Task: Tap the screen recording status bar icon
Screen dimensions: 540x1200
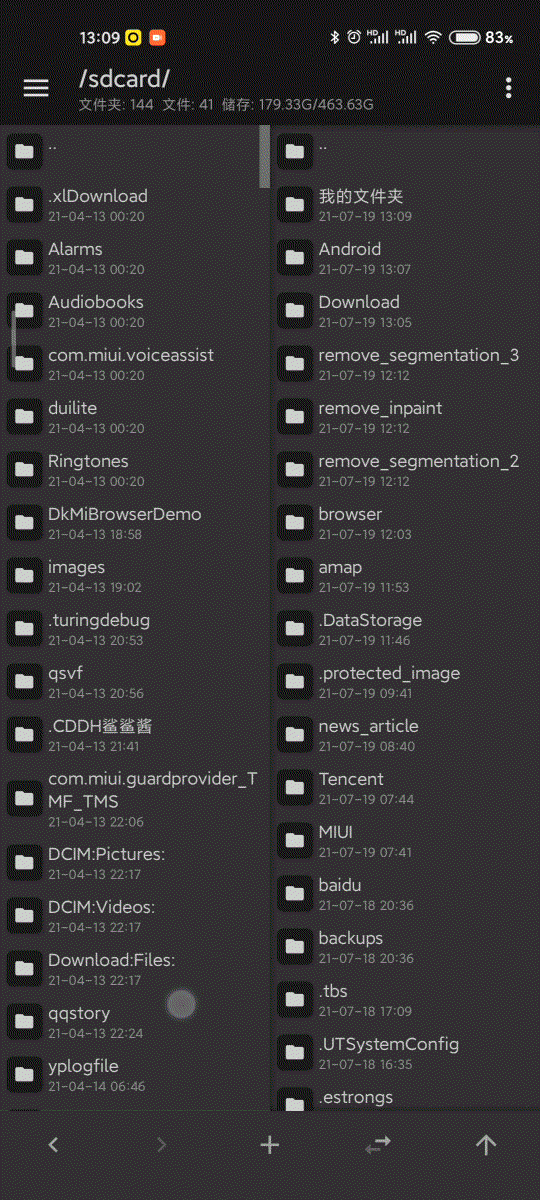Action: [x=158, y=37]
